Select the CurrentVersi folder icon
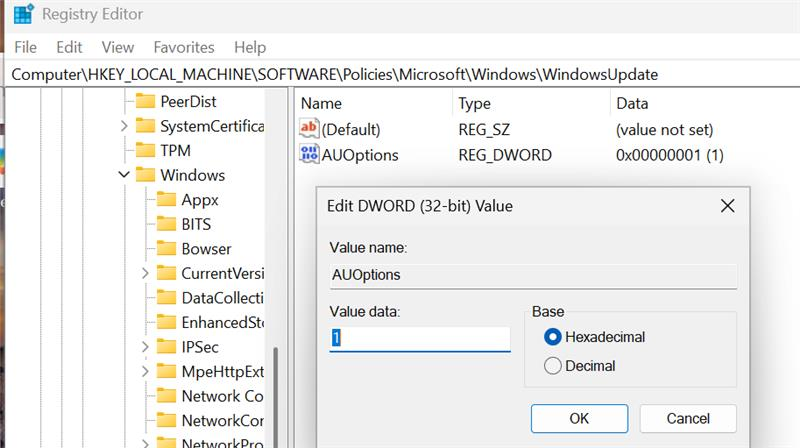This screenshot has height=448, width=800. [166, 272]
